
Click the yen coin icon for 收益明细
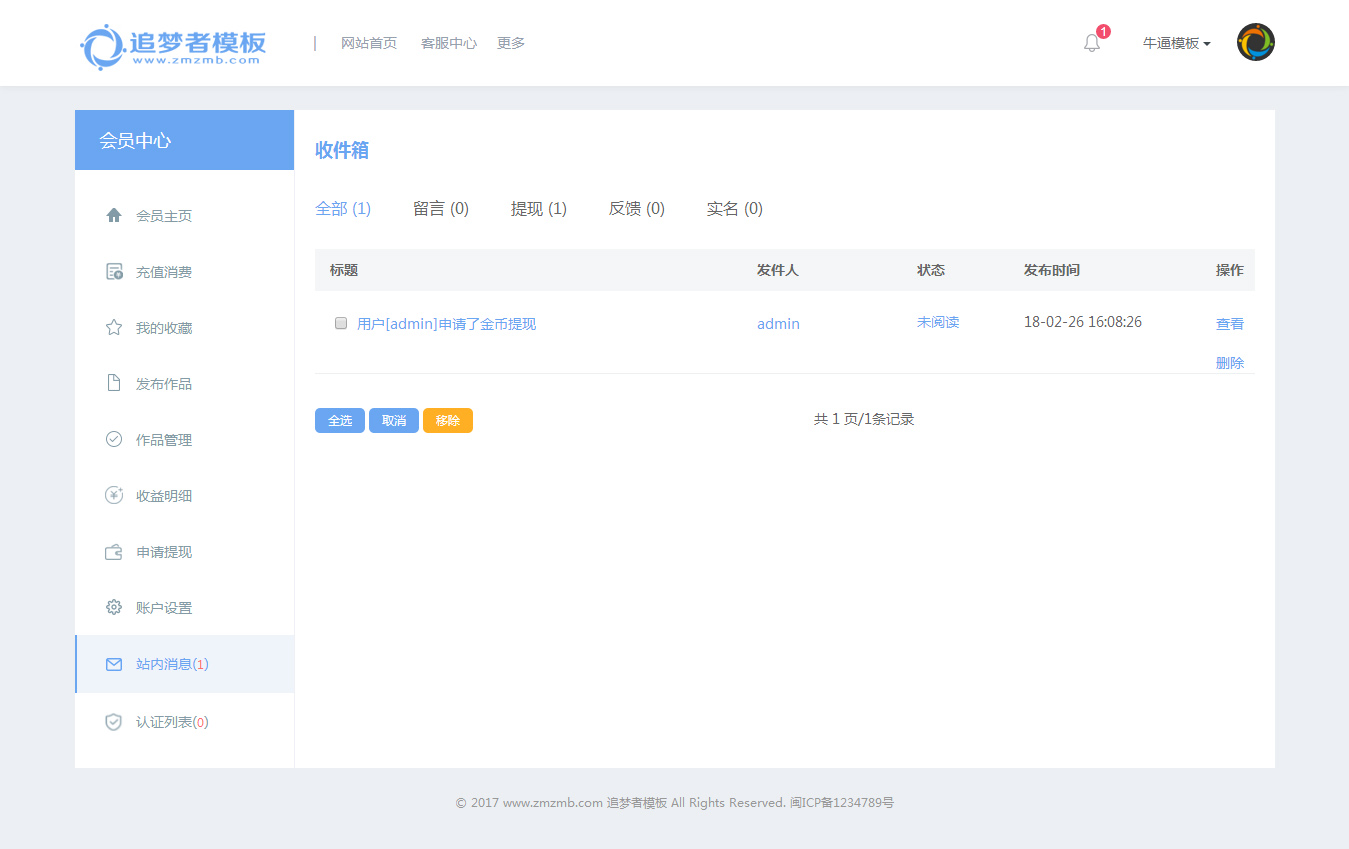coord(114,496)
